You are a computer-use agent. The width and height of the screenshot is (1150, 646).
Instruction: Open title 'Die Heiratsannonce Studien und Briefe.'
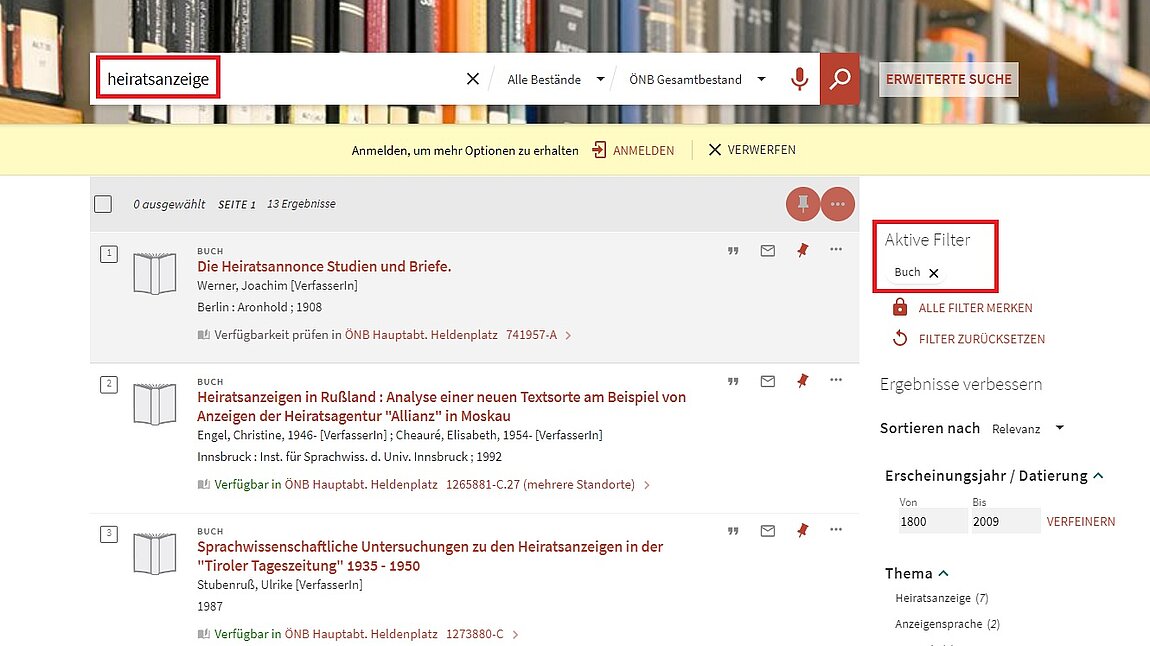coord(324,266)
